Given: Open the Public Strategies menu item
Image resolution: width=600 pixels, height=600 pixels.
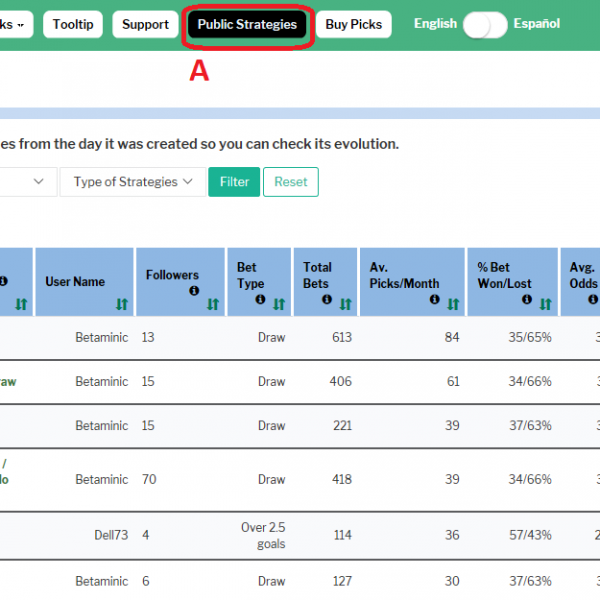Looking at the screenshot, I should tap(247, 24).
